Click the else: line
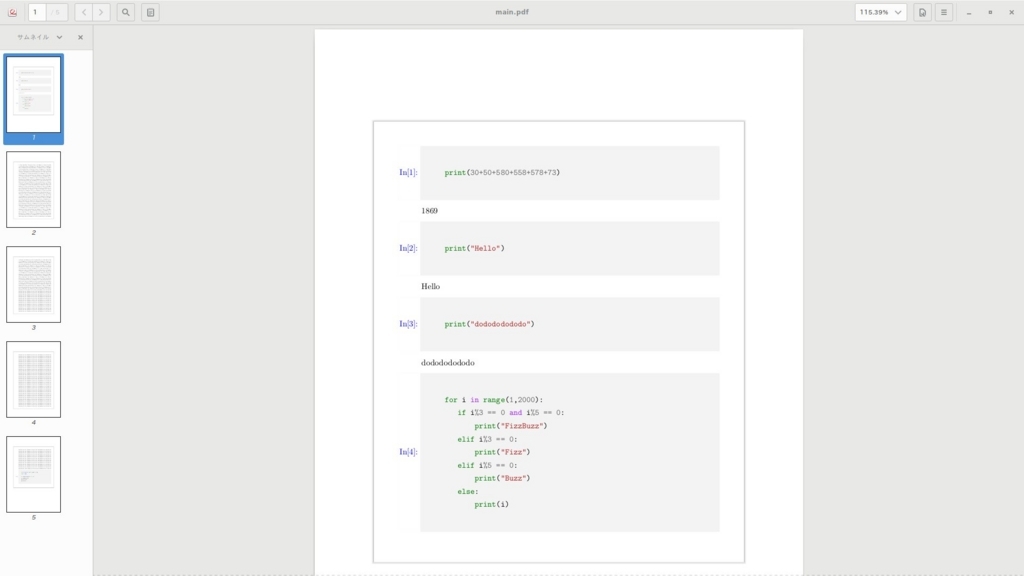Image resolution: width=1024 pixels, height=576 pixels. tap(468, 491)
